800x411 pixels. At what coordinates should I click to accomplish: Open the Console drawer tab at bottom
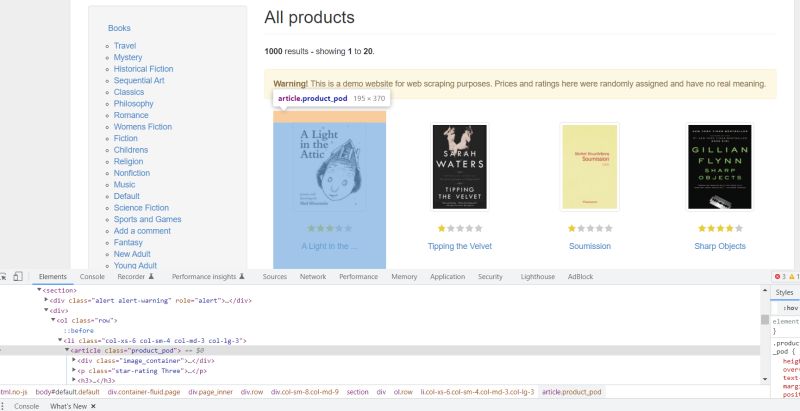pyautogui.click(x=26, y=406)
